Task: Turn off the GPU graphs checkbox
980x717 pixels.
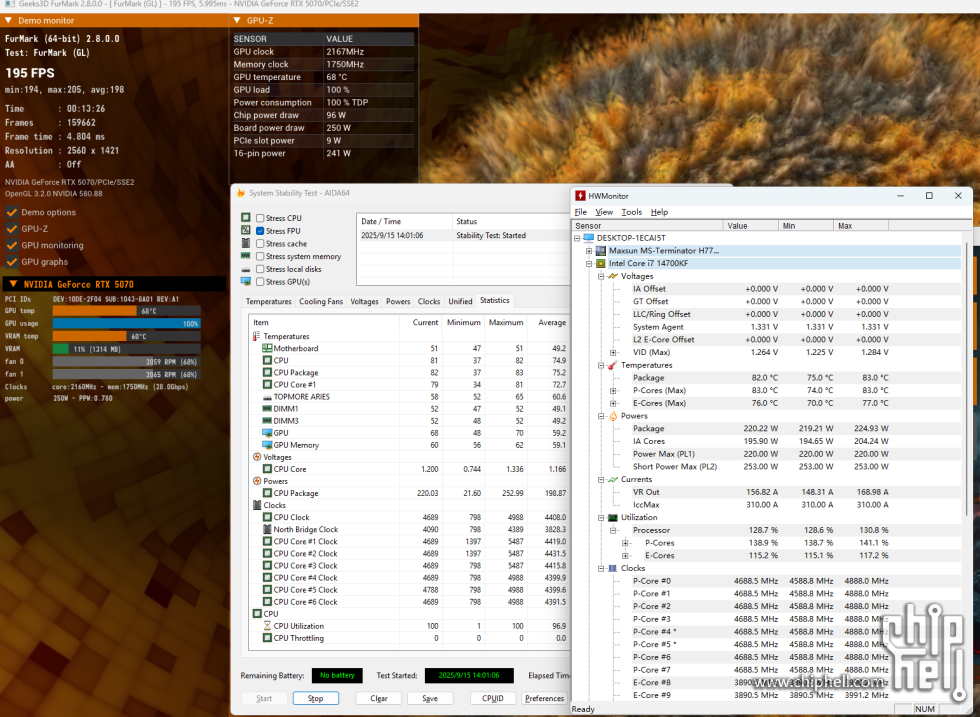Action: click(11, 261)
